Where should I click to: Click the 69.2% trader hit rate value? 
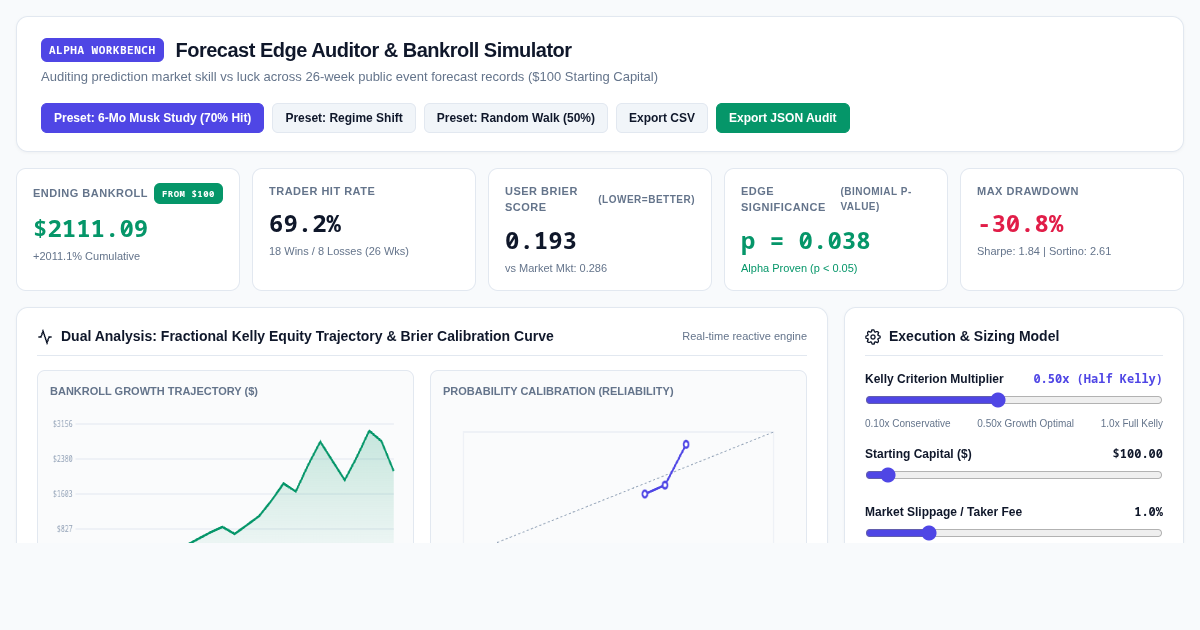pos(305,224)
